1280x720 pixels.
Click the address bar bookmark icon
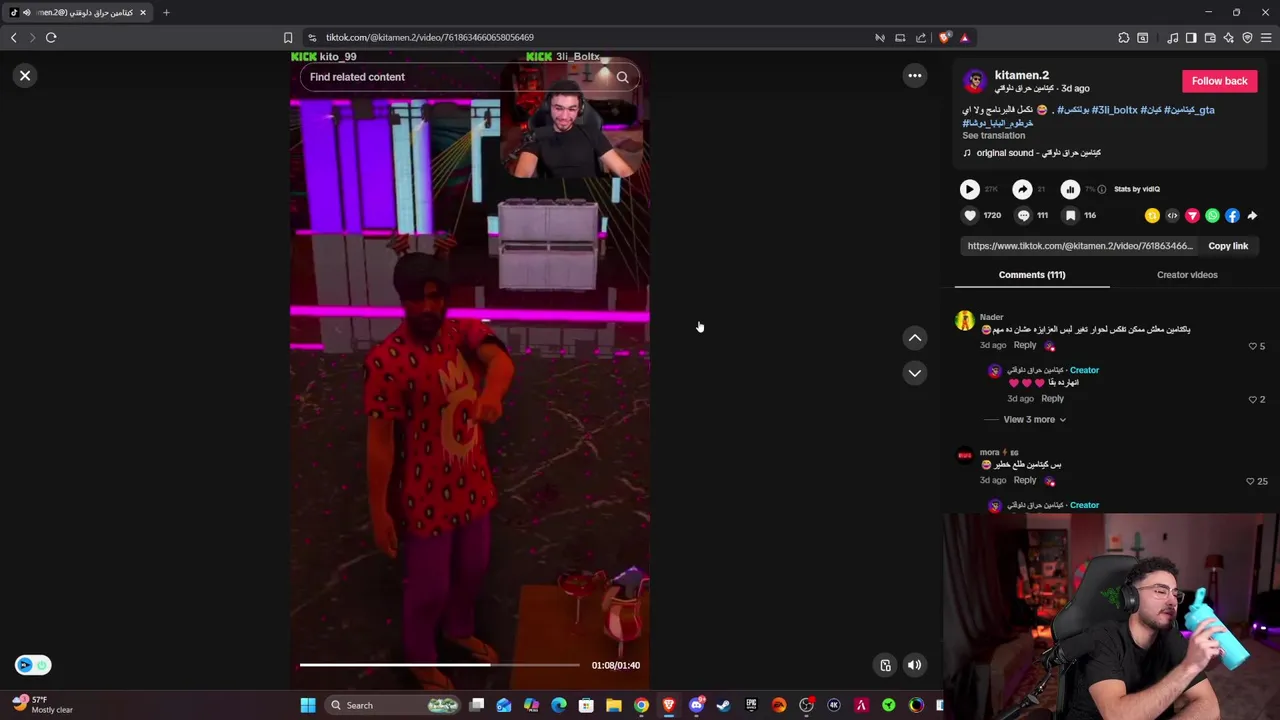click(288, 38)
